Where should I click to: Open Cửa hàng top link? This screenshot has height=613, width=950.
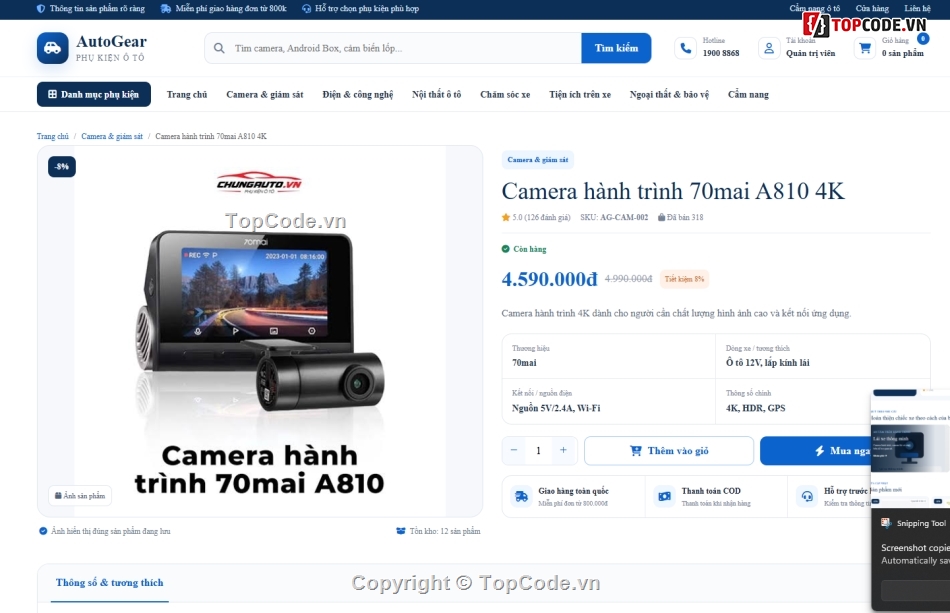pos(872,8)
